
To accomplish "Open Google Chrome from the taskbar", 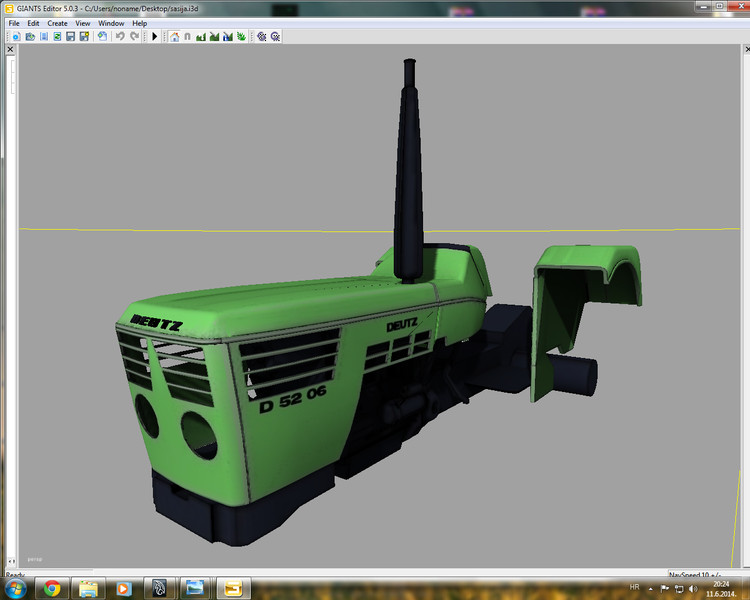I will point(51,588).
